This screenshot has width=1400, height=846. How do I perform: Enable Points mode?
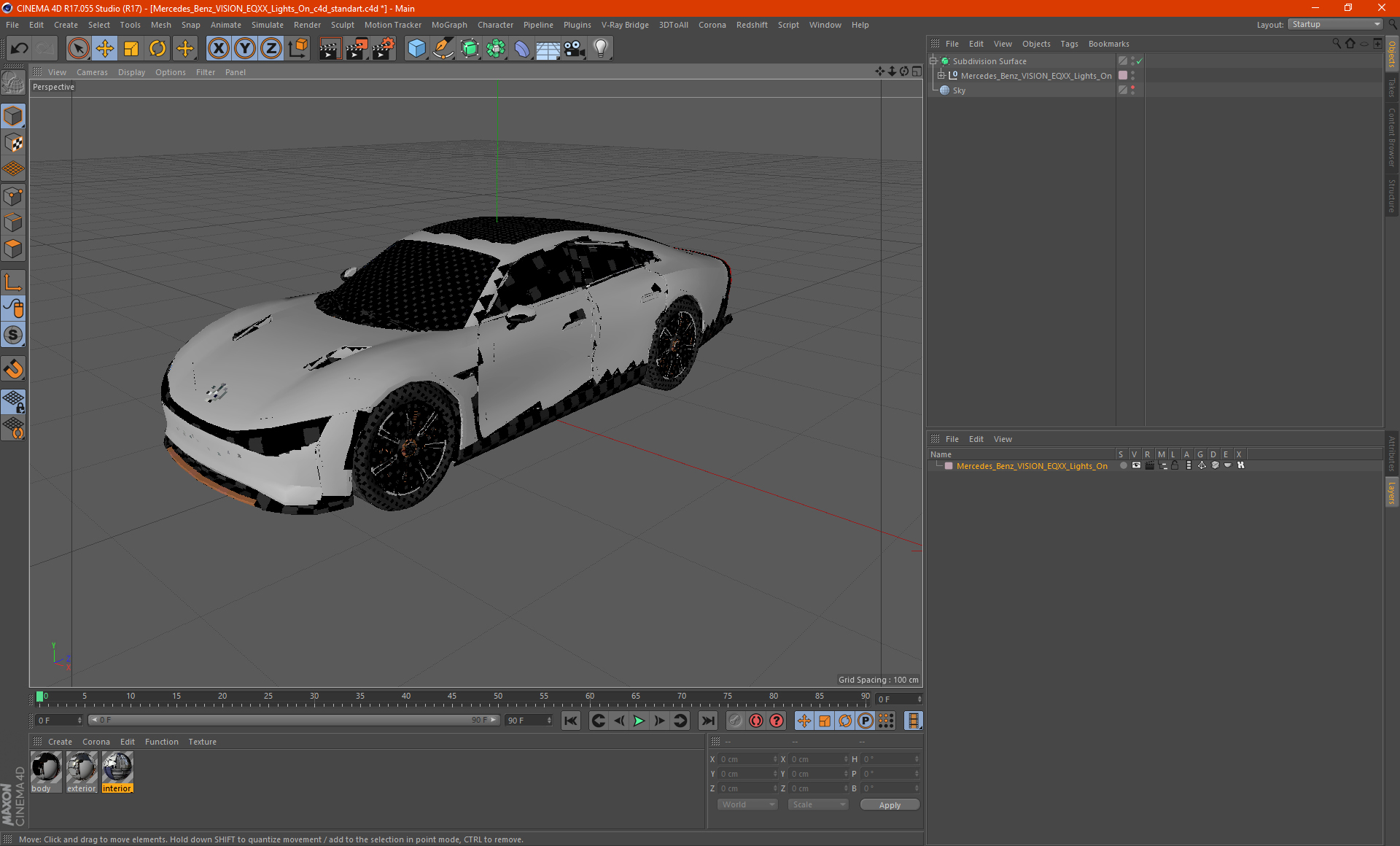pos(14,196)
